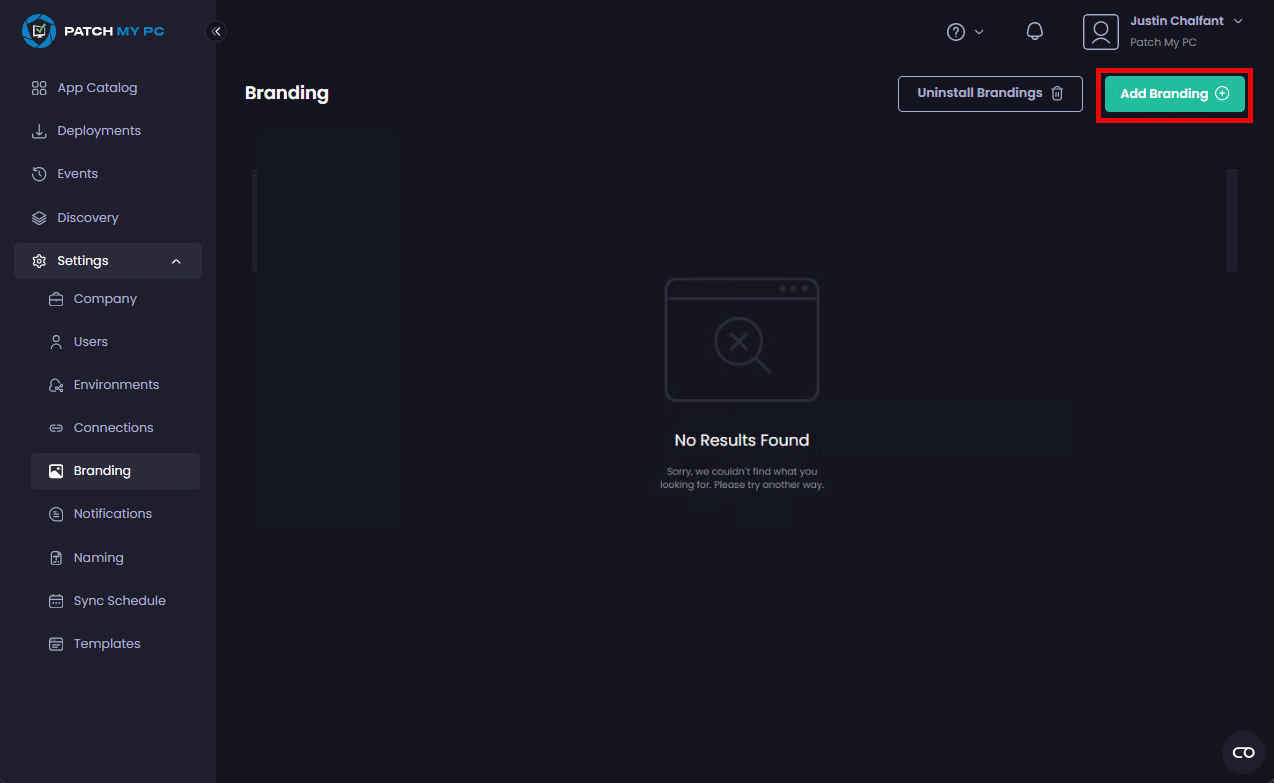Open Connections settings
Screen dimensions: 1274x783
point(113,428)
